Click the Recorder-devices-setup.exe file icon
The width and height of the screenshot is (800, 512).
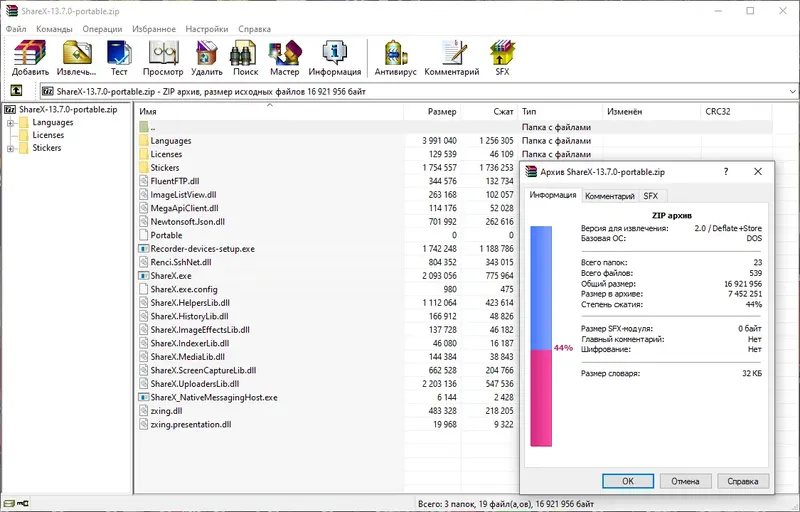pos(143,248)
